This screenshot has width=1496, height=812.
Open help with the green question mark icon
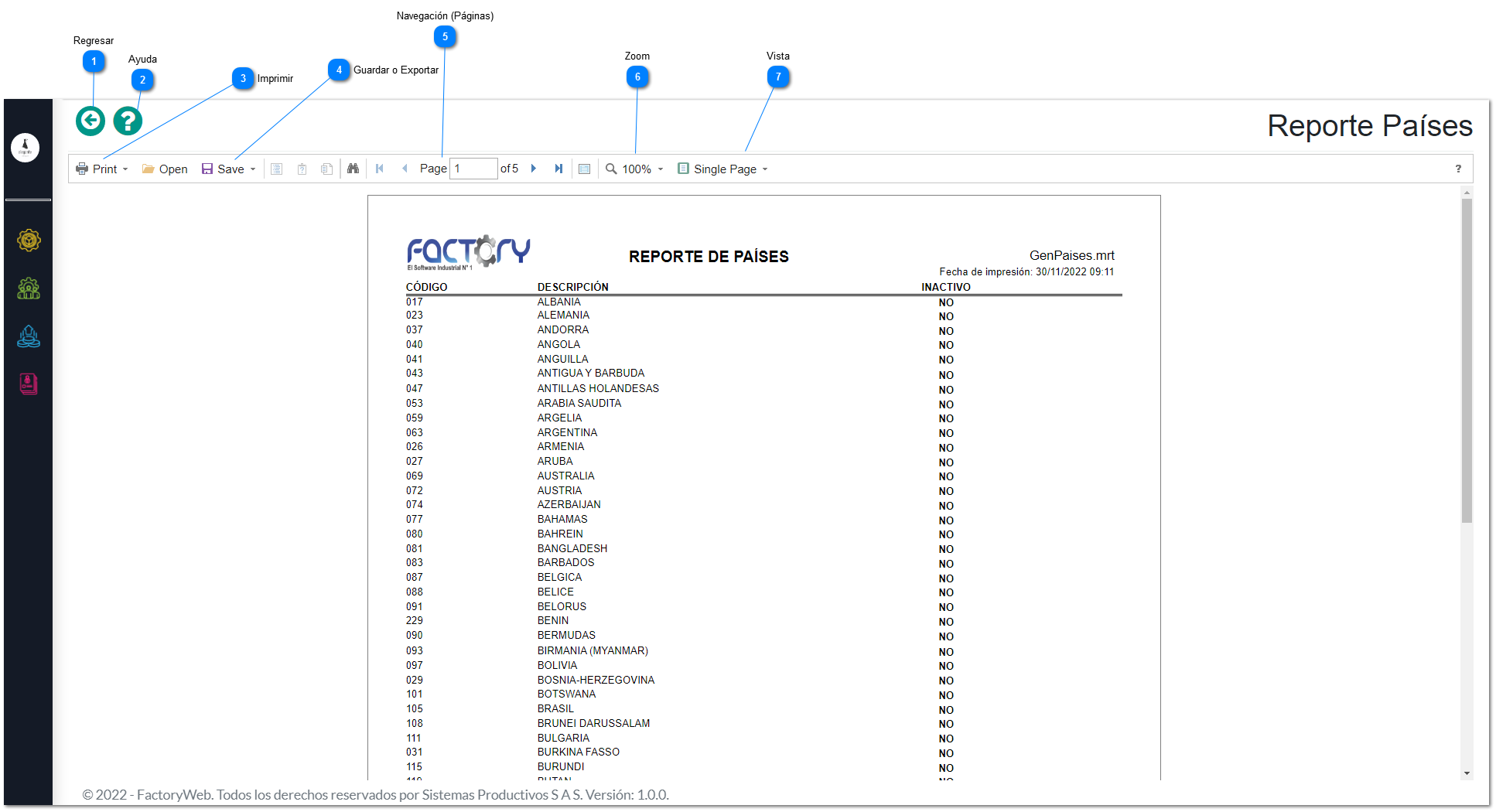[128, 121]
